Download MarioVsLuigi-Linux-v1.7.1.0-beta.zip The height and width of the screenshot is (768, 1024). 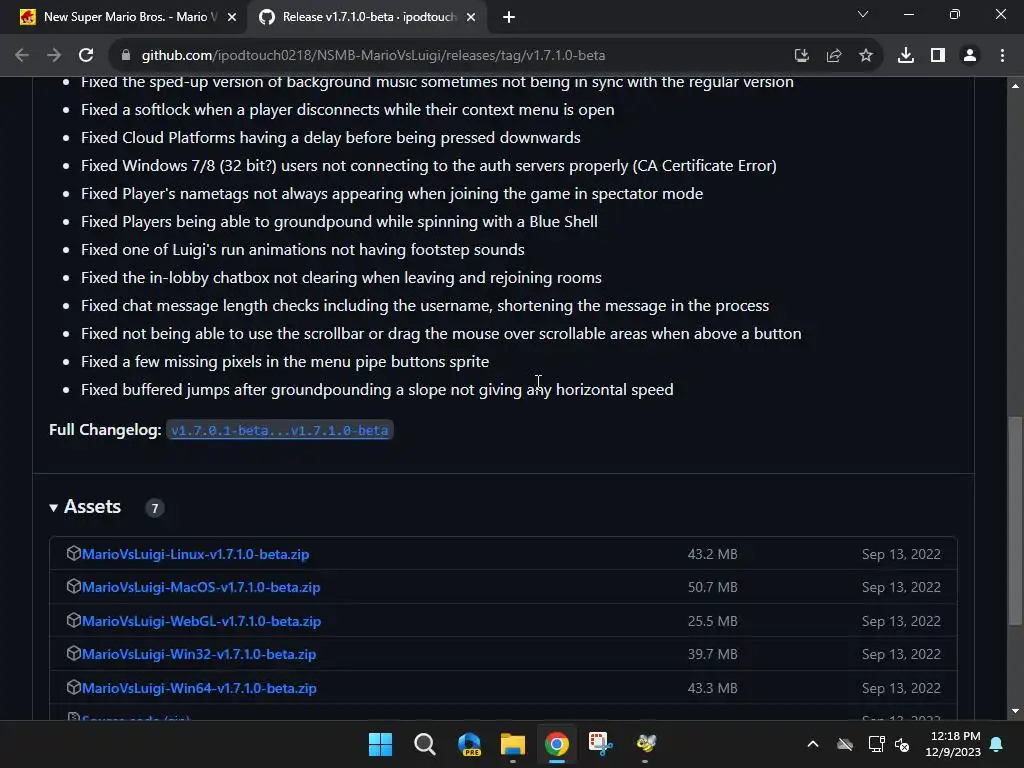(x=195, y=554)
